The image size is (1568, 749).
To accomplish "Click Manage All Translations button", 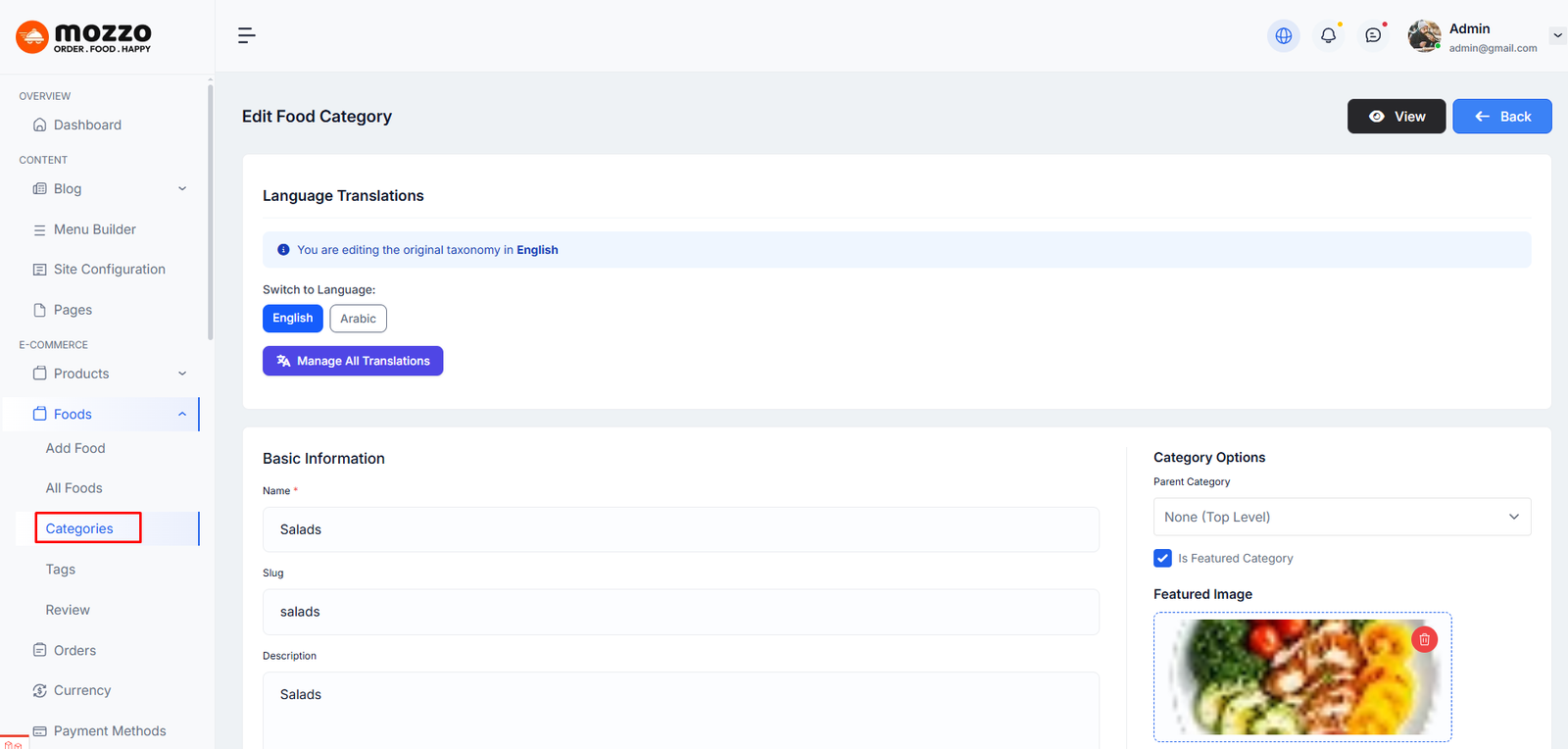I will click(353, 361).
